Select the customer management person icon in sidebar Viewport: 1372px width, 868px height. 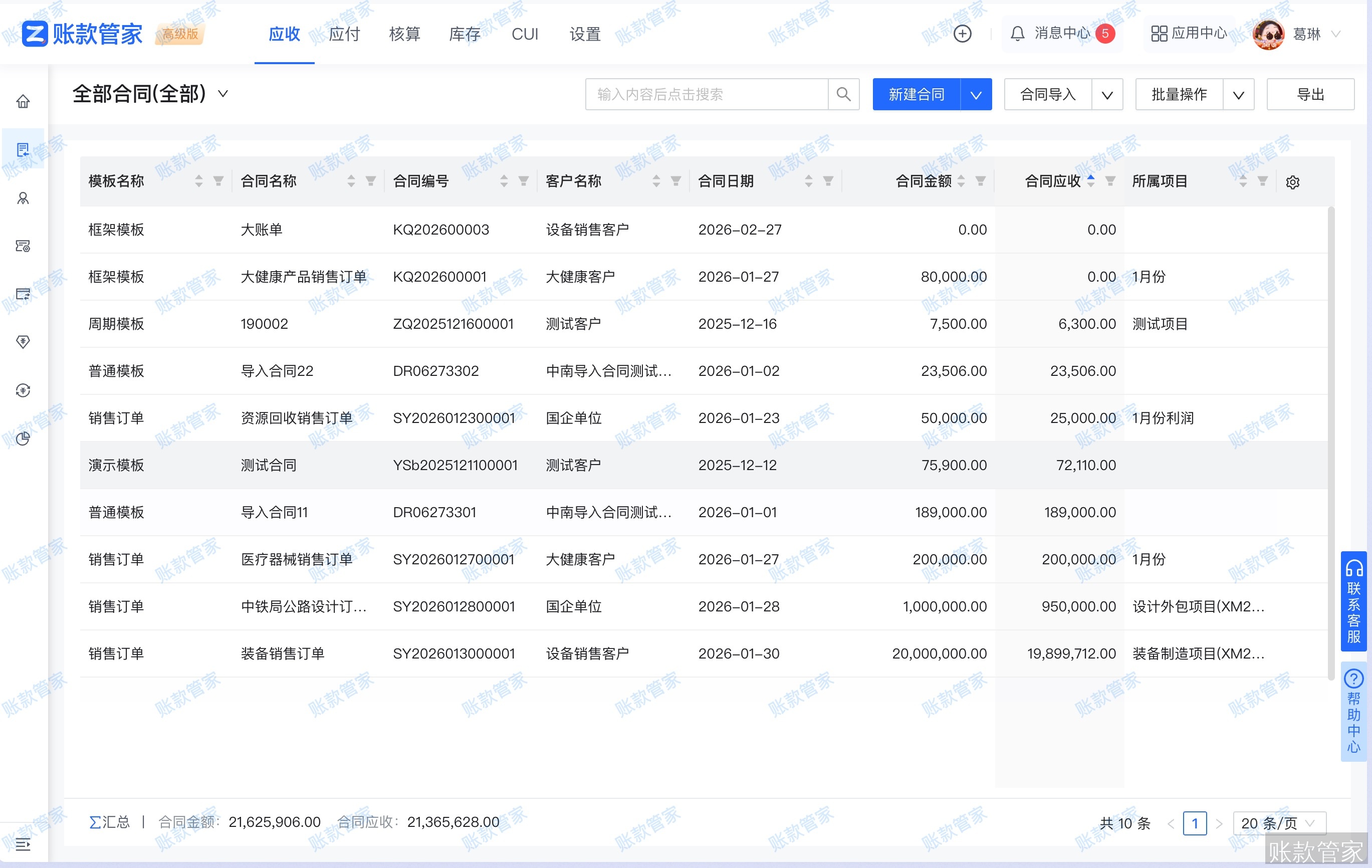(23, 199)
